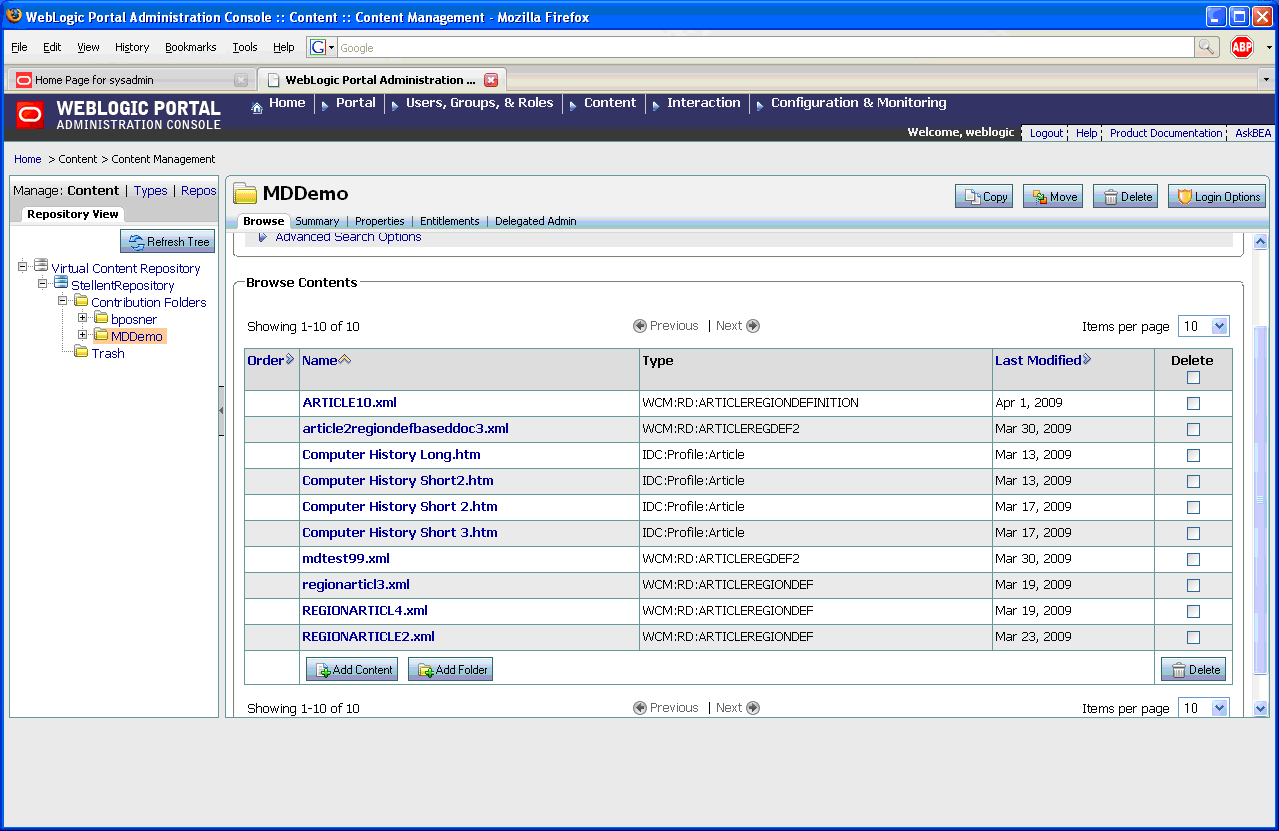Click the Move button

pos(1053,197)
